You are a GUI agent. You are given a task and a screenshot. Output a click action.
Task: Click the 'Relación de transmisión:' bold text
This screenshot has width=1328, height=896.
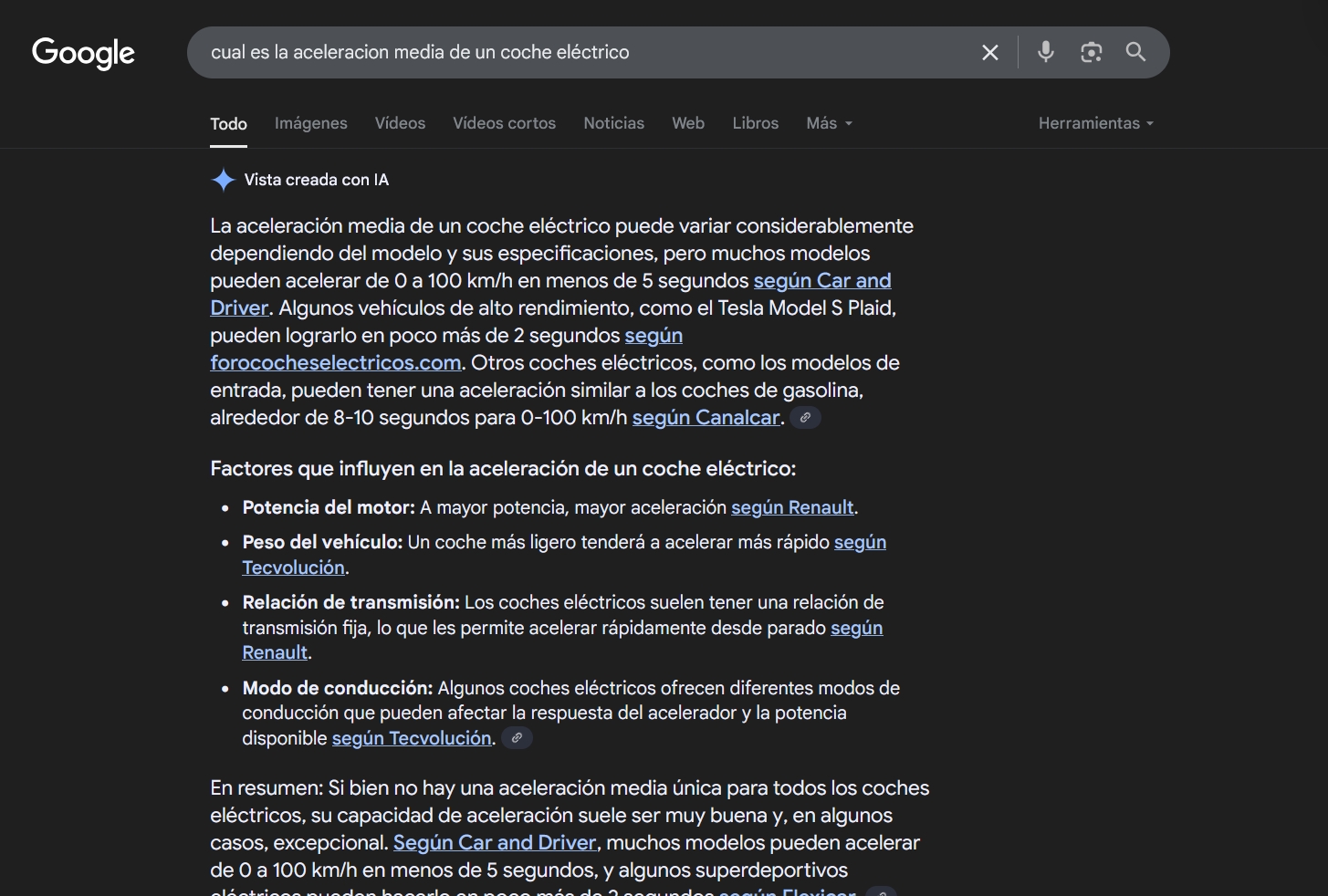[x=350, y=602]
